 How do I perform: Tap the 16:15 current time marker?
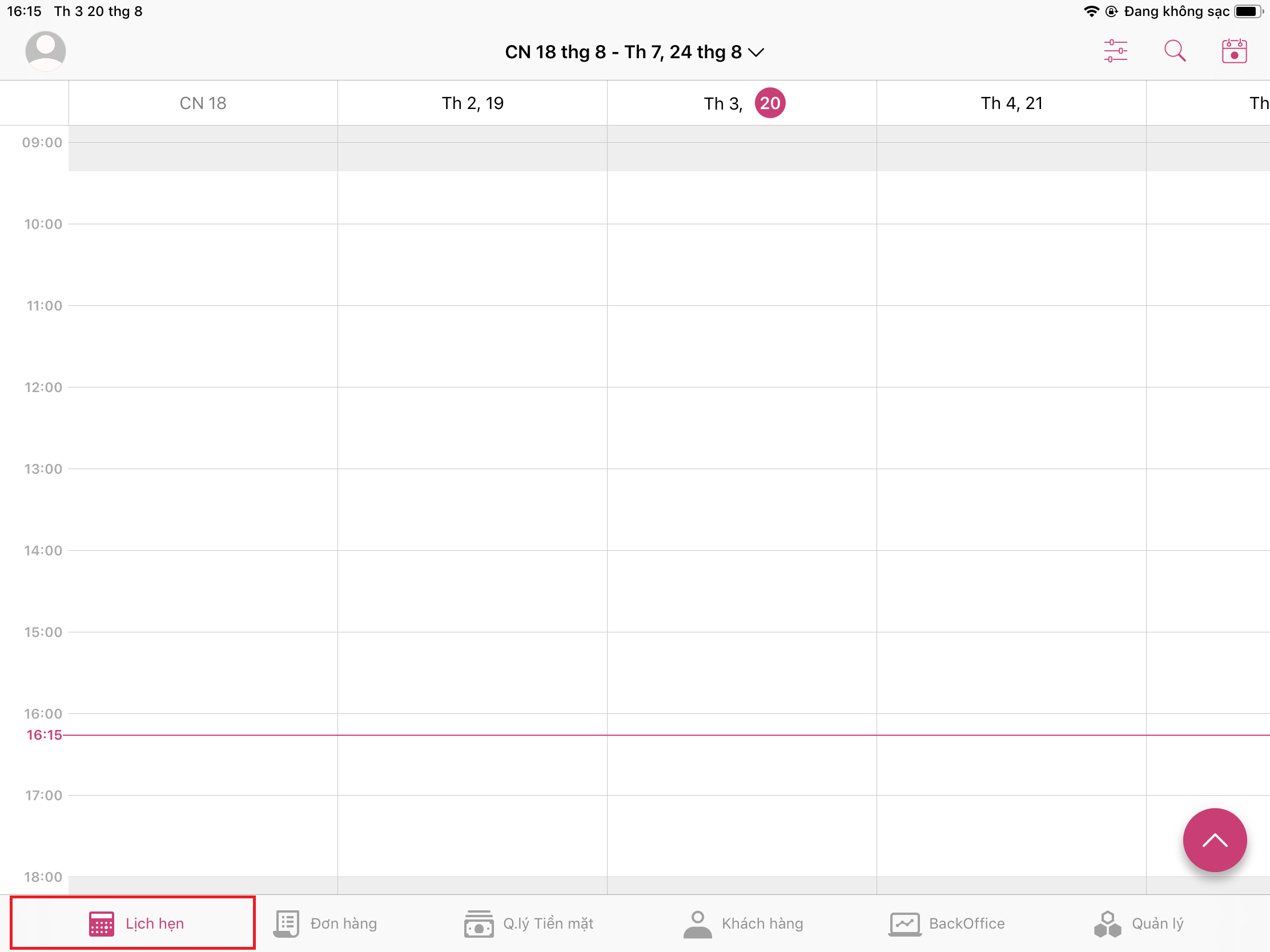pos(44,735)
